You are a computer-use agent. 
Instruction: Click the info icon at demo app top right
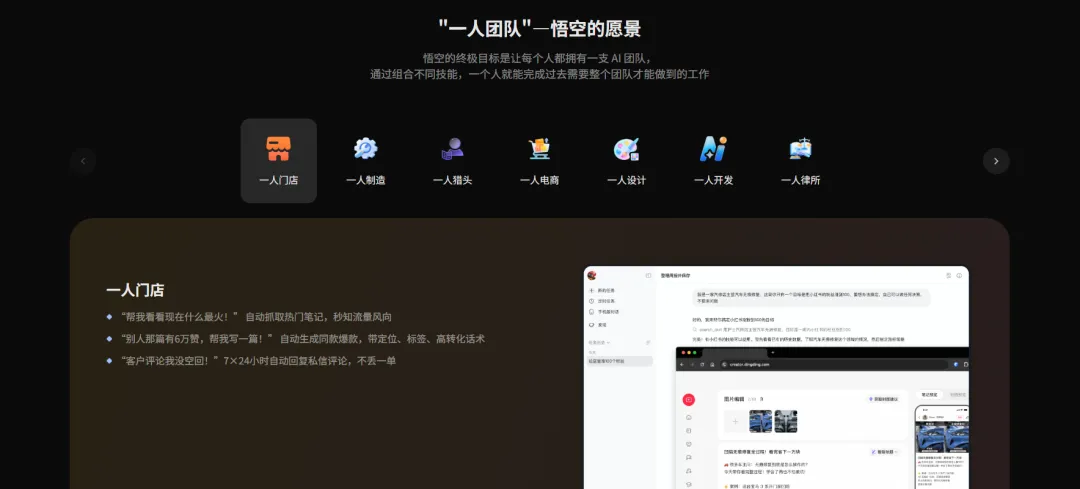coord(959,275)
